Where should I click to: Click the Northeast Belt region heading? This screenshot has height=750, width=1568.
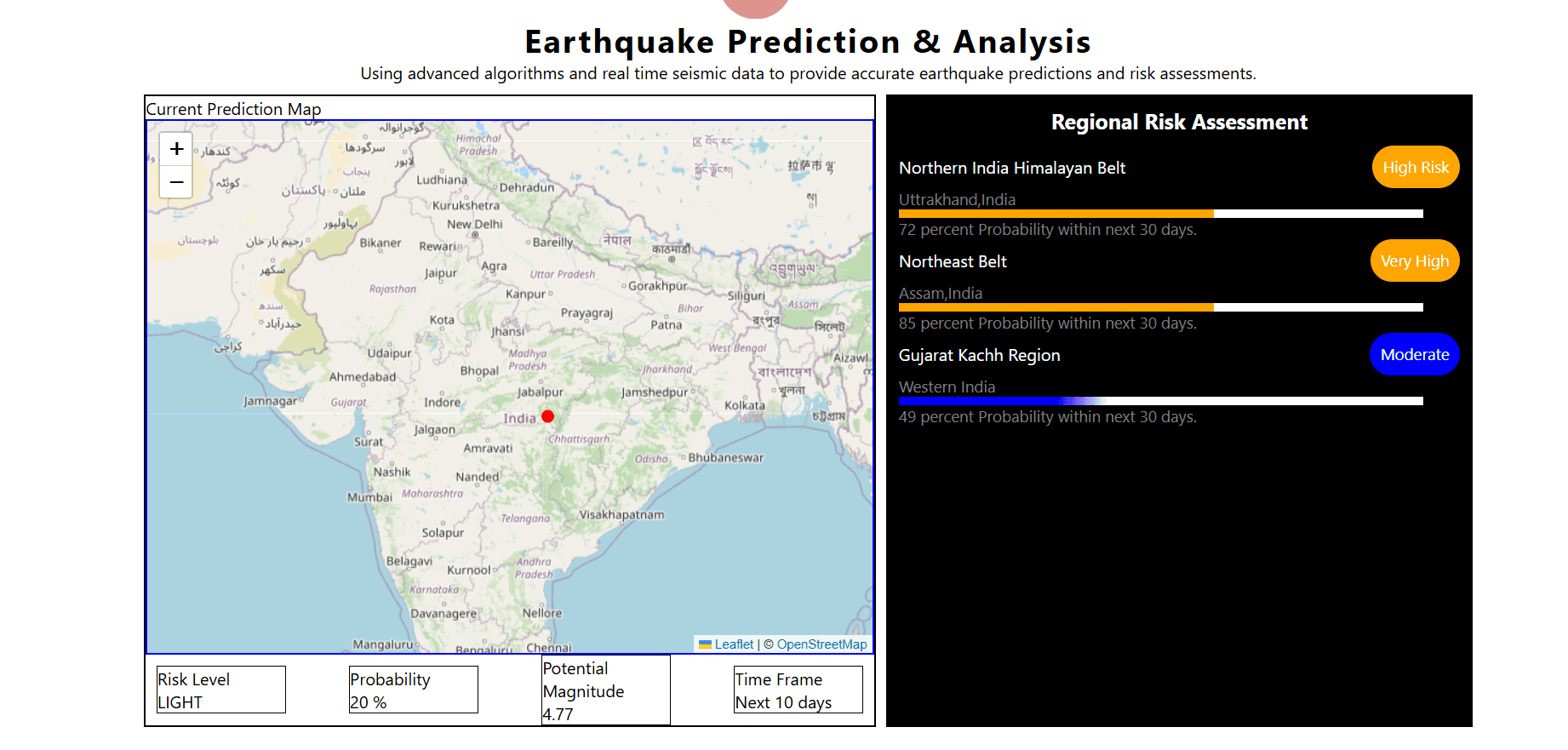click(953, 262)
